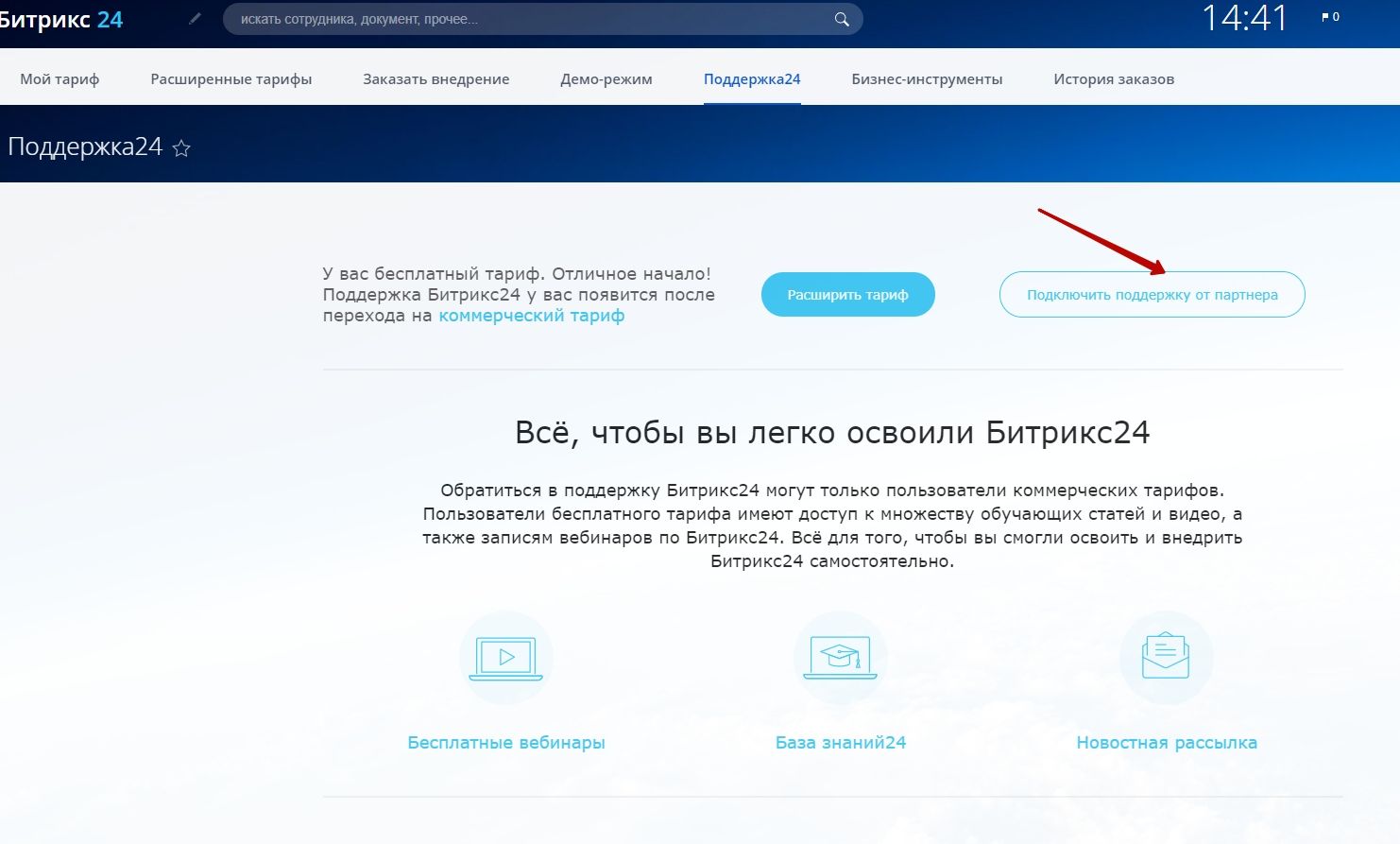This screenshot has height=844, width=1400.
Task: Add Поддержка24 page to favorites star
Action: [x=181, y=148]
